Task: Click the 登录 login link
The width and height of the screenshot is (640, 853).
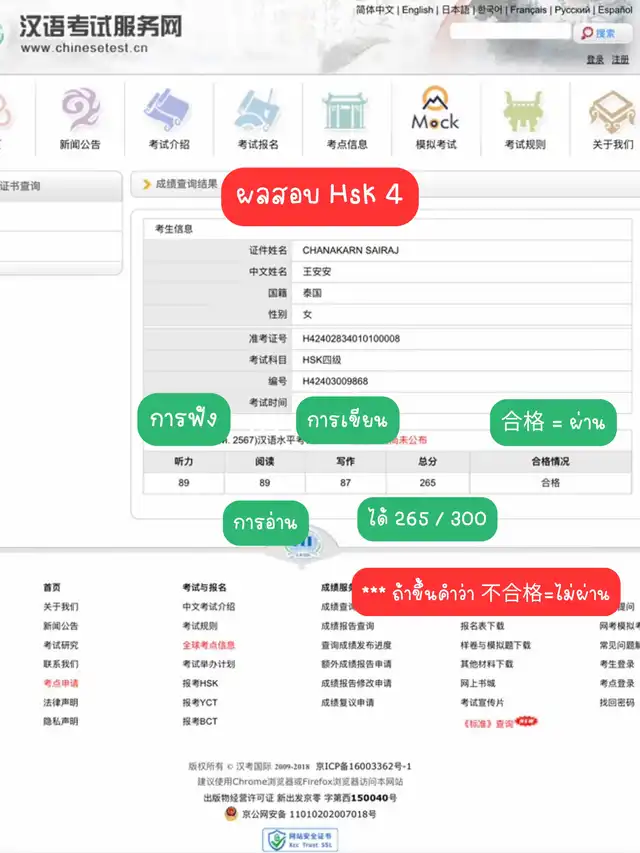Action: tap(595, 60)
